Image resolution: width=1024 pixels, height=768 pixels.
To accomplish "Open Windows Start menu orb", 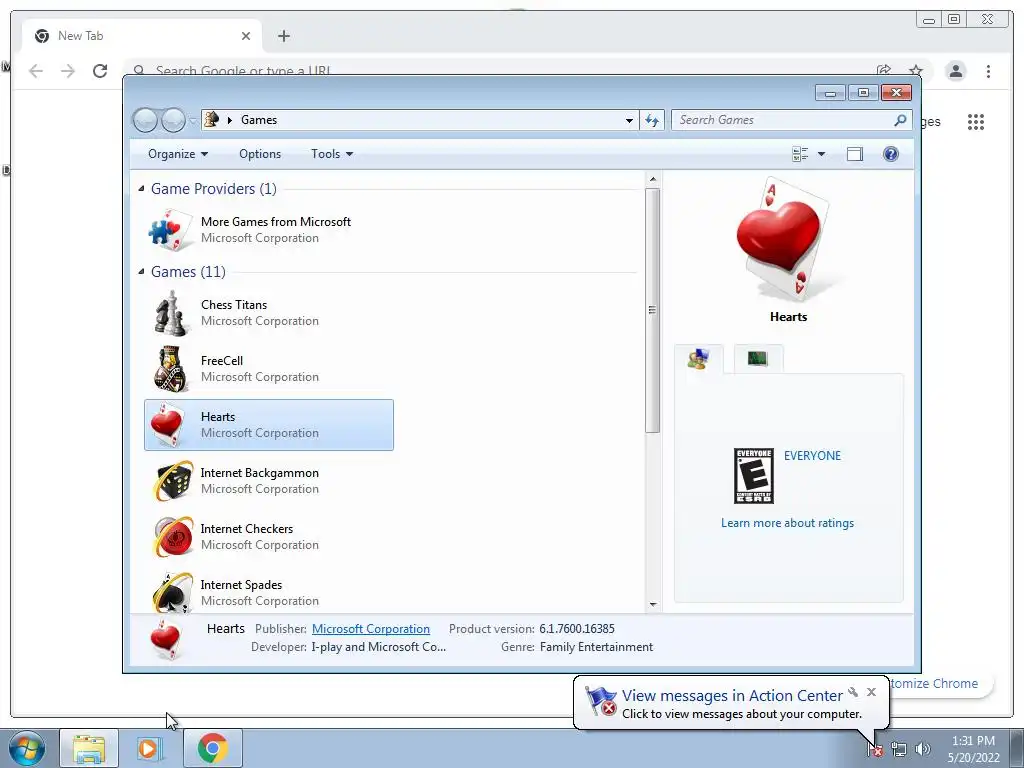I will [x=27, y=748].
